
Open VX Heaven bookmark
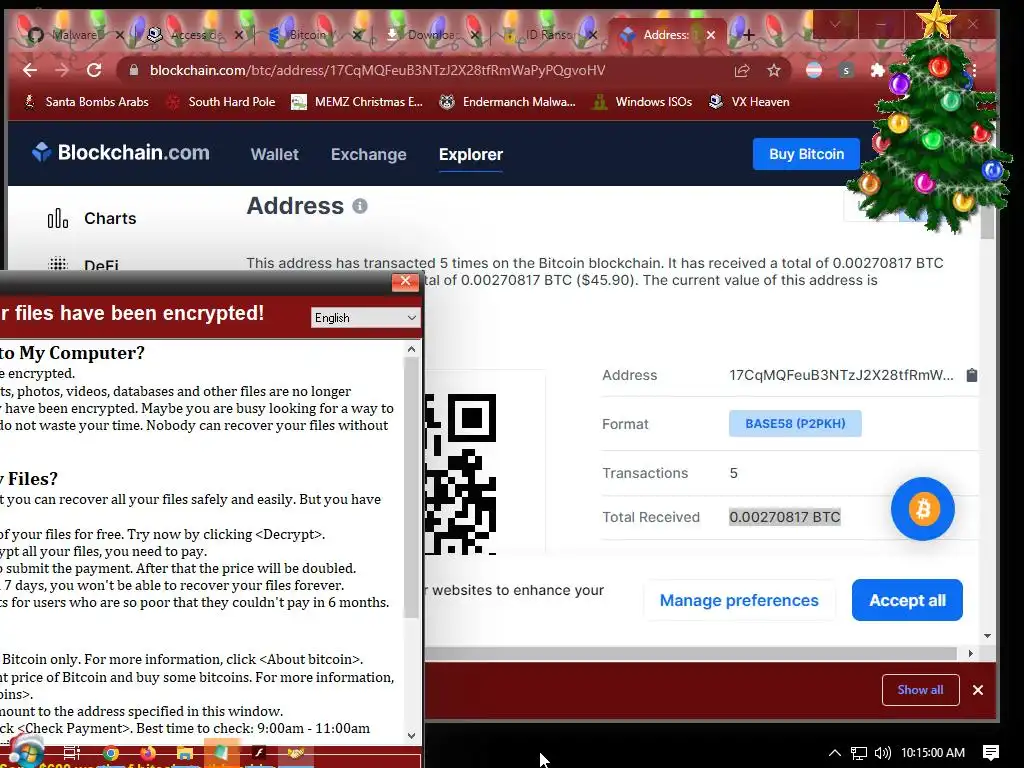(749, 102)
